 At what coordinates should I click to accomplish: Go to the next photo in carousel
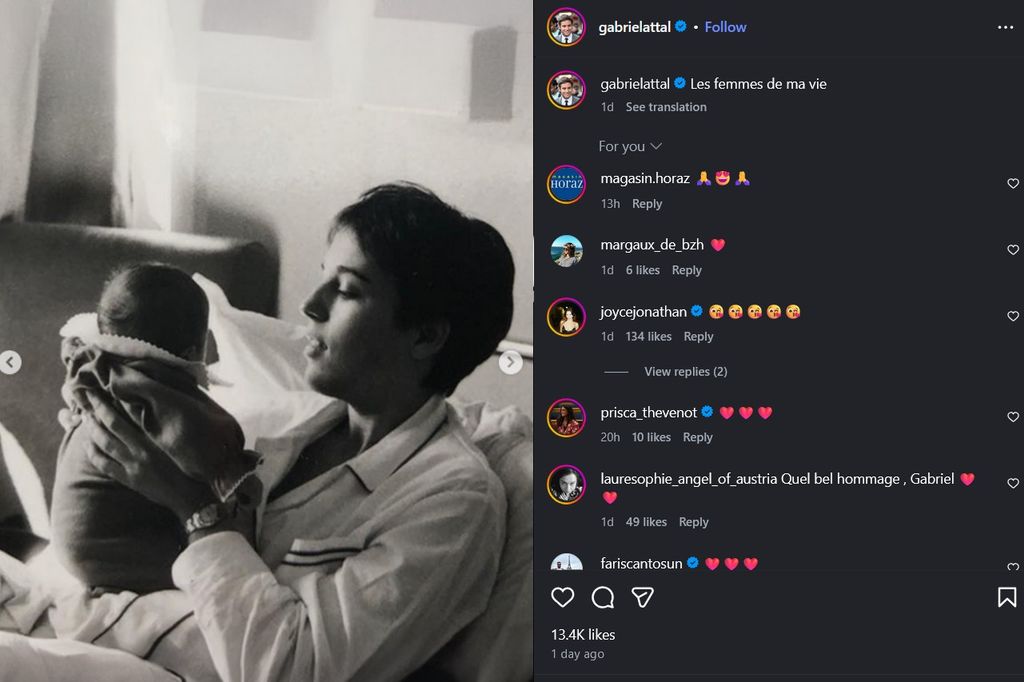pos(510,363)
